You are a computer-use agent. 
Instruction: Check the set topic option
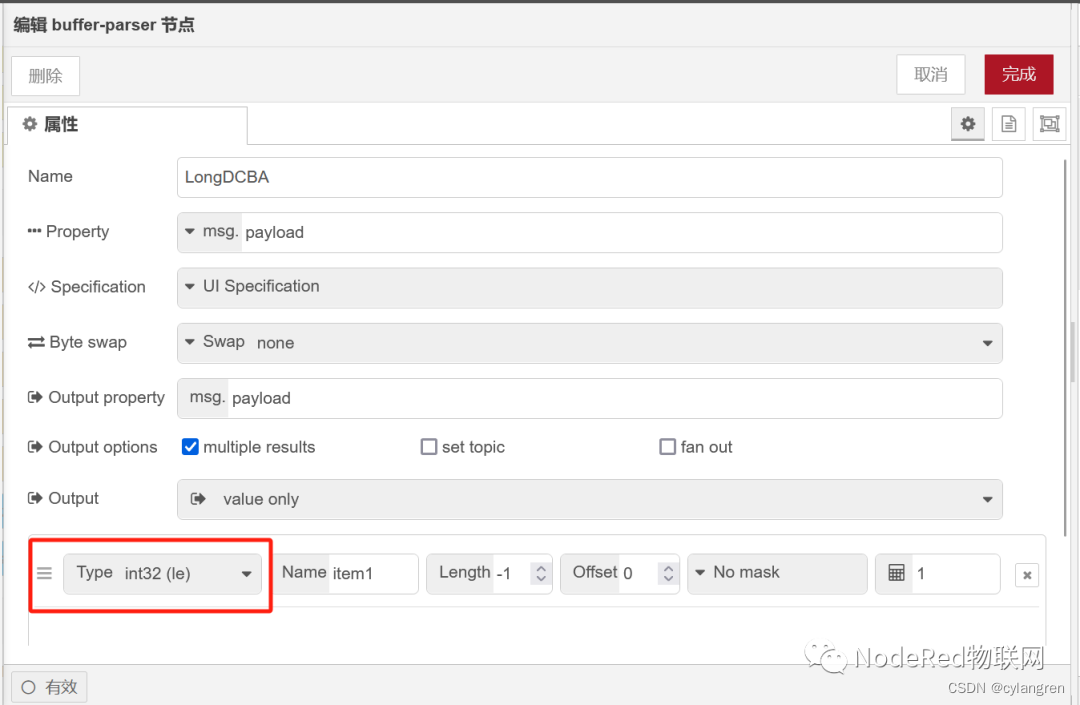[x=428, y=447]
